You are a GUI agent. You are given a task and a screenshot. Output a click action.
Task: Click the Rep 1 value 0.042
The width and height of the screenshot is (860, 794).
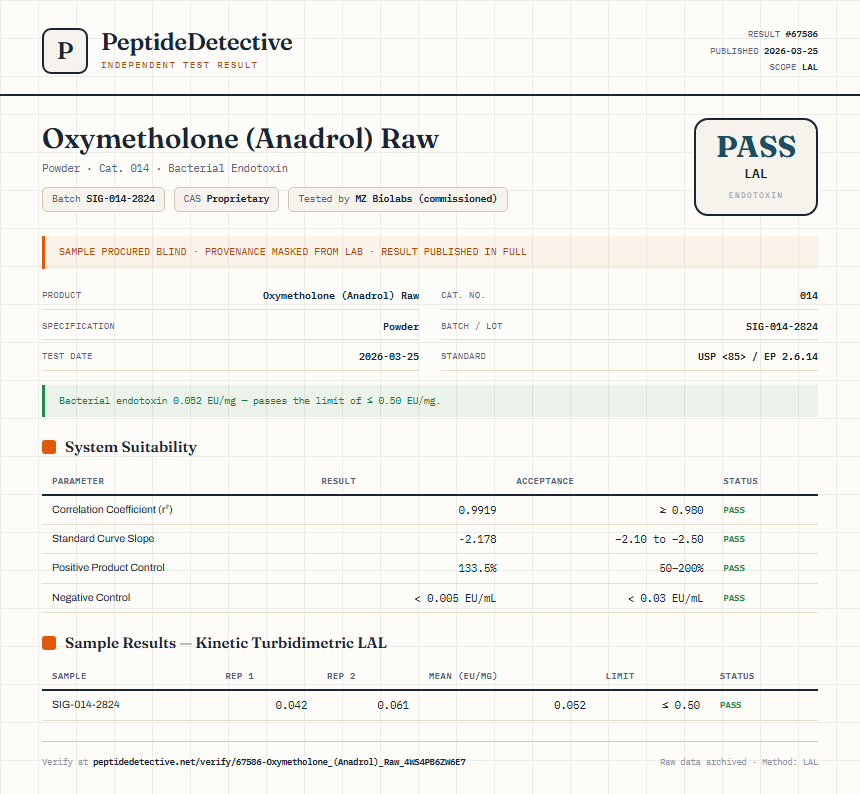[291, 706]
